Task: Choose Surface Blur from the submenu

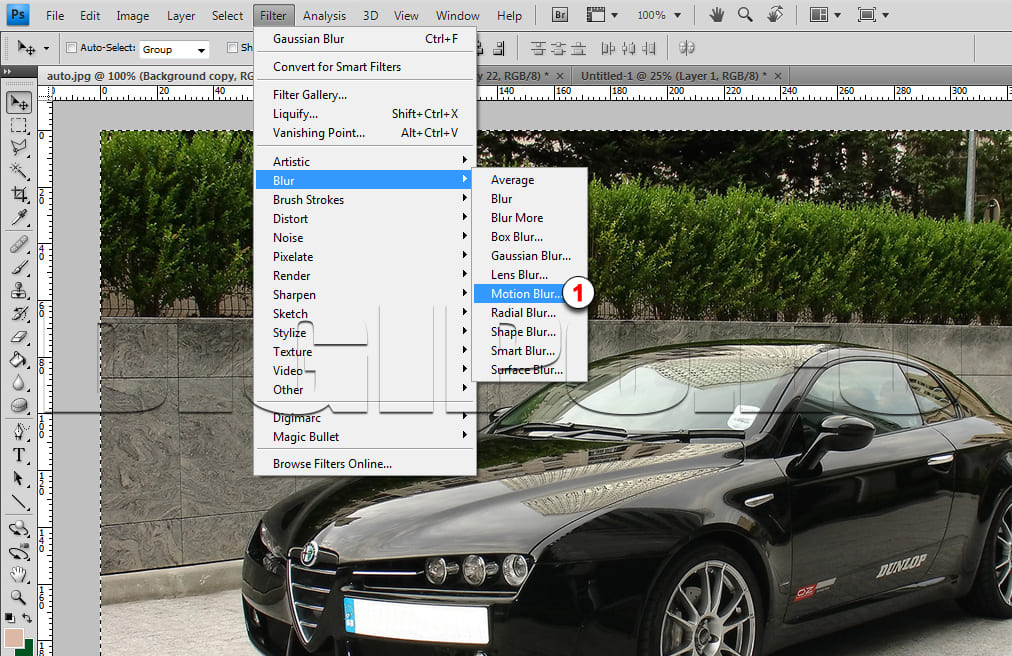Action: click(530, 369)
